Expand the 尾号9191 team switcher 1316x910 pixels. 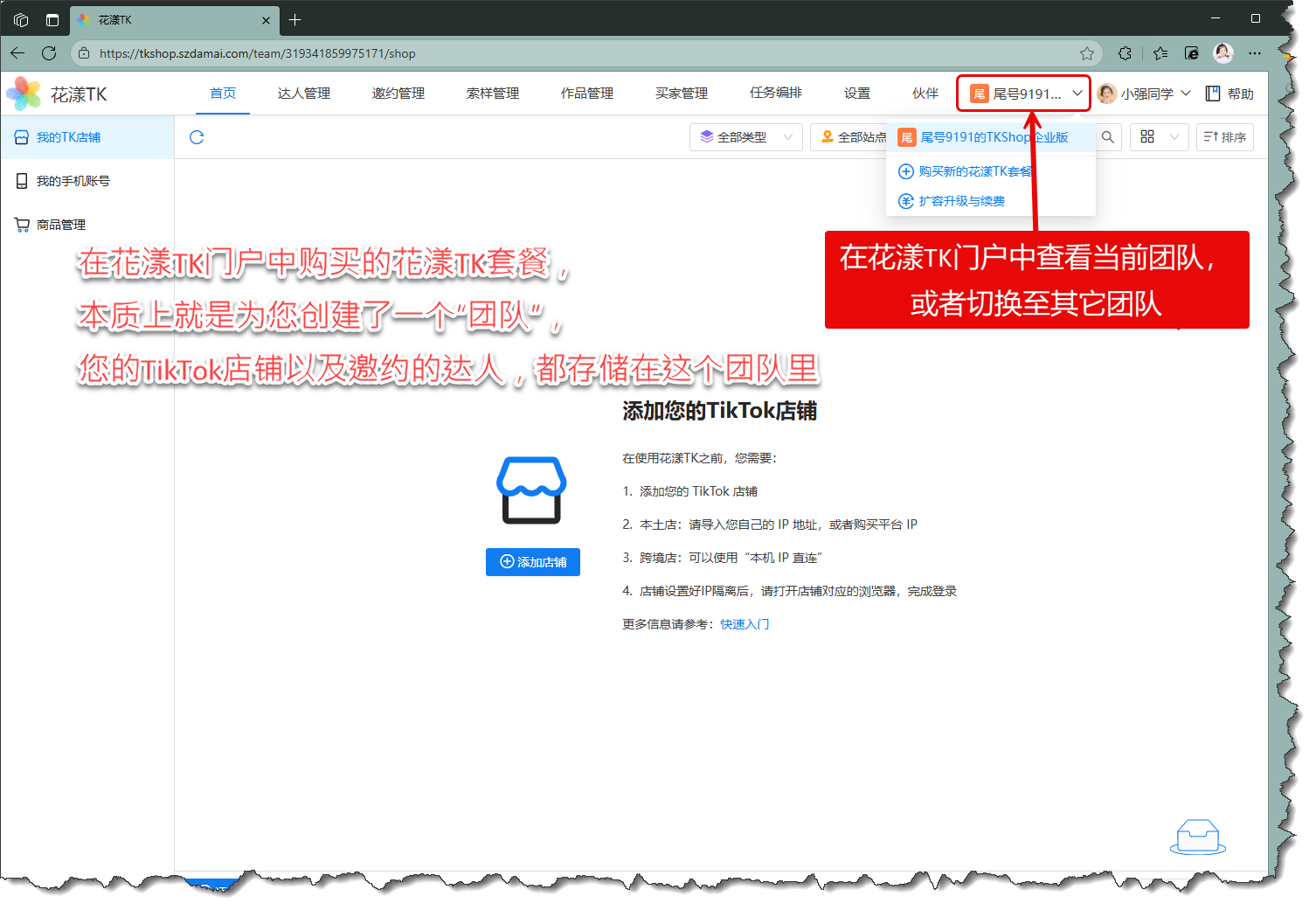1024,94
